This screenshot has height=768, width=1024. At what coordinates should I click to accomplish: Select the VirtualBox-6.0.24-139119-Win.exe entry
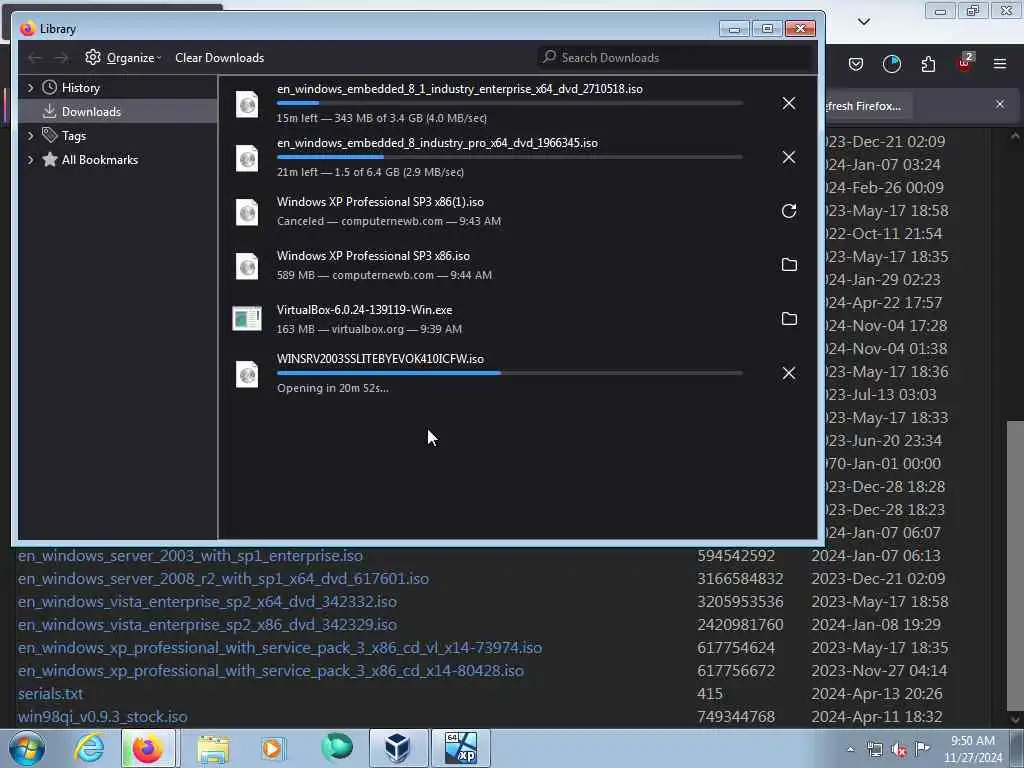point(517,319)
